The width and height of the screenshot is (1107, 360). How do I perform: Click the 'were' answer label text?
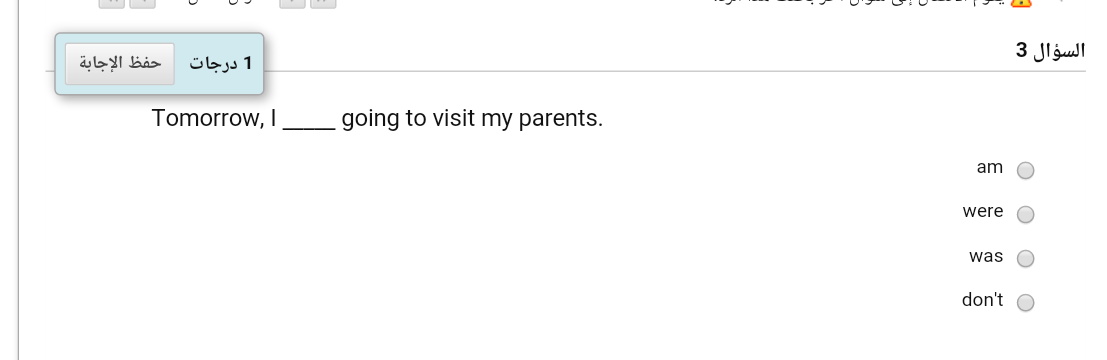tap(983, 212)
